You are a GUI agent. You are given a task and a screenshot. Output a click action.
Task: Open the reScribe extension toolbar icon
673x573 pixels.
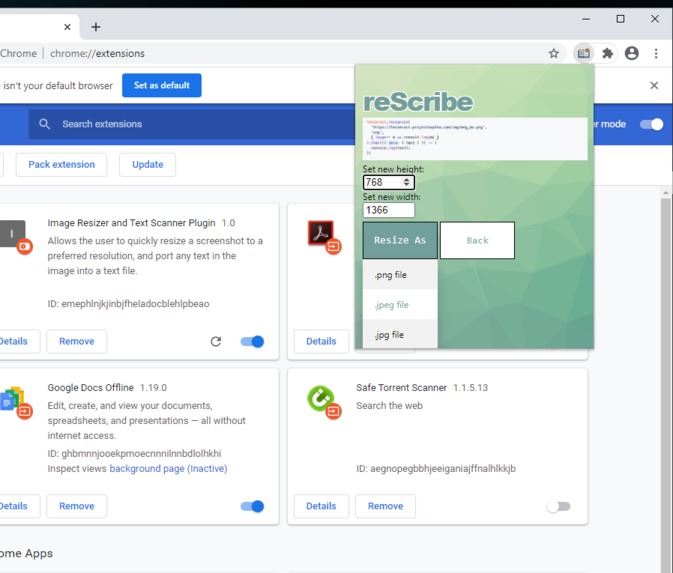(x=583, y=53)
